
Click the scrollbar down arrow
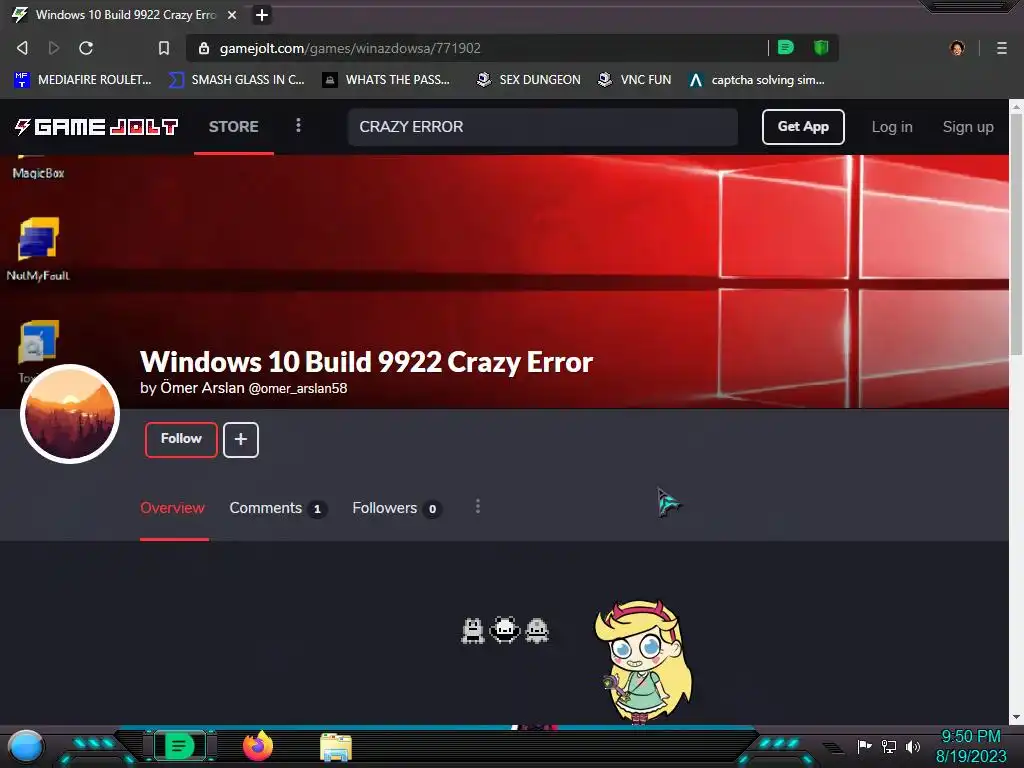(1016, 716)
